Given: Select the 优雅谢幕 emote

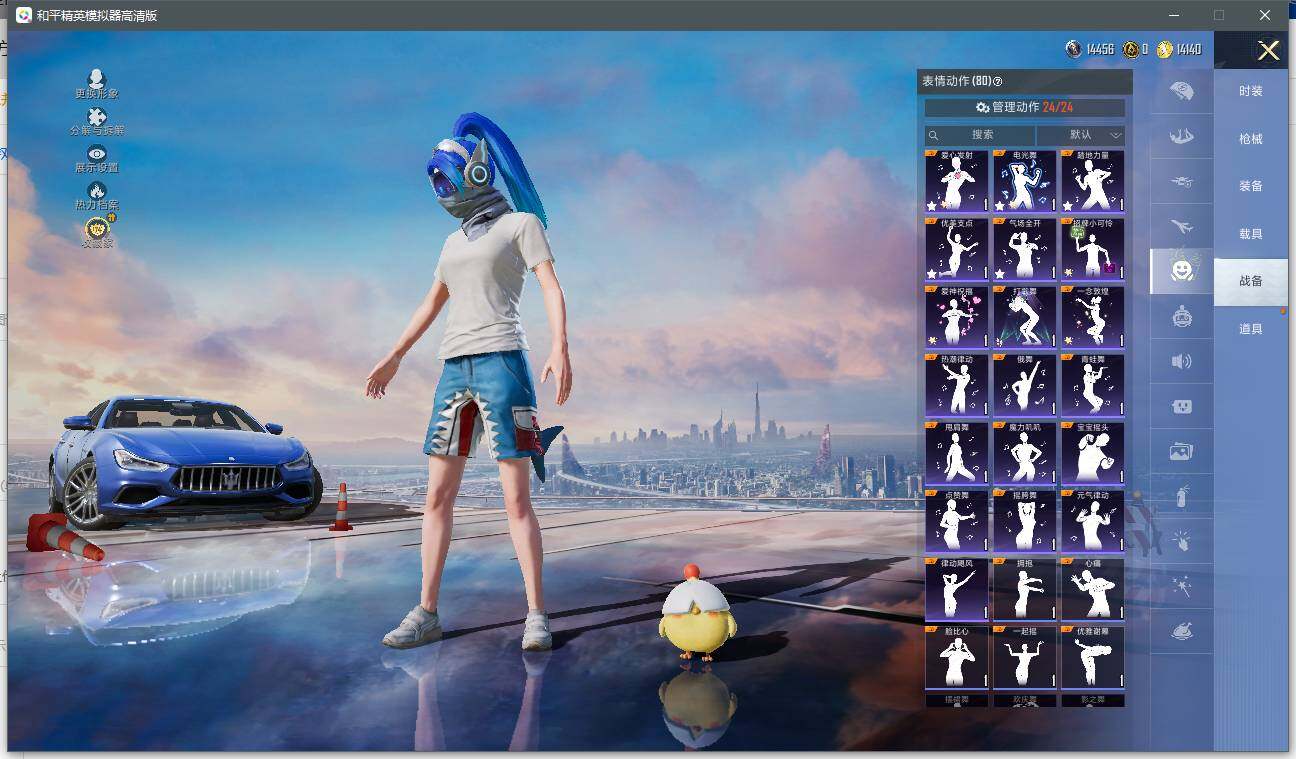Looking at the screenshot, I should [1093, 658].
